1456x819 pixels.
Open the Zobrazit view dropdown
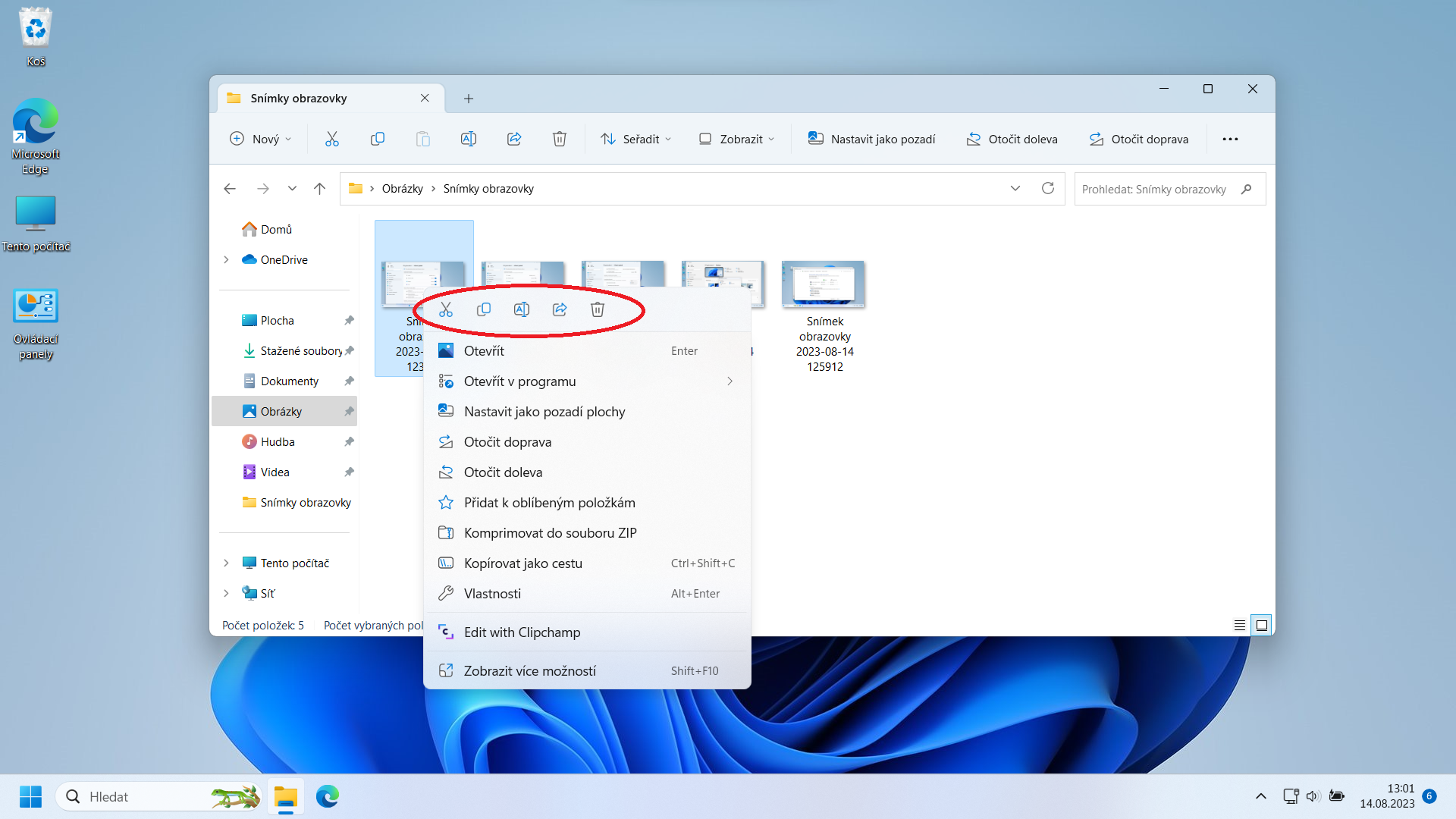[736, 139]
